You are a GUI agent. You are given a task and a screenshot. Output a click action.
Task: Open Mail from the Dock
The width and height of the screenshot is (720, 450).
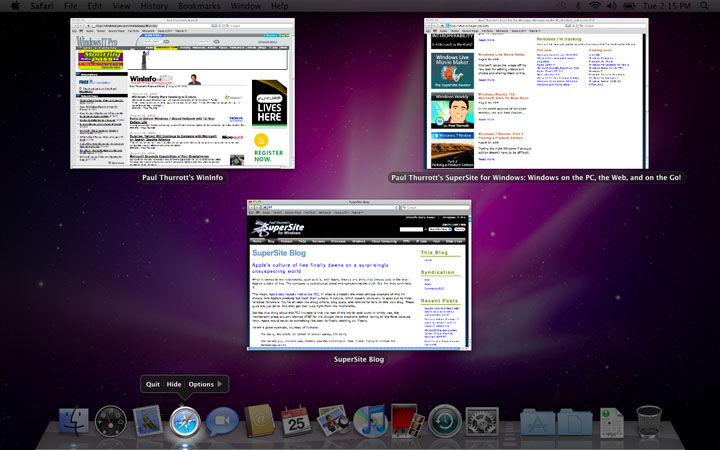coord(147,420)
